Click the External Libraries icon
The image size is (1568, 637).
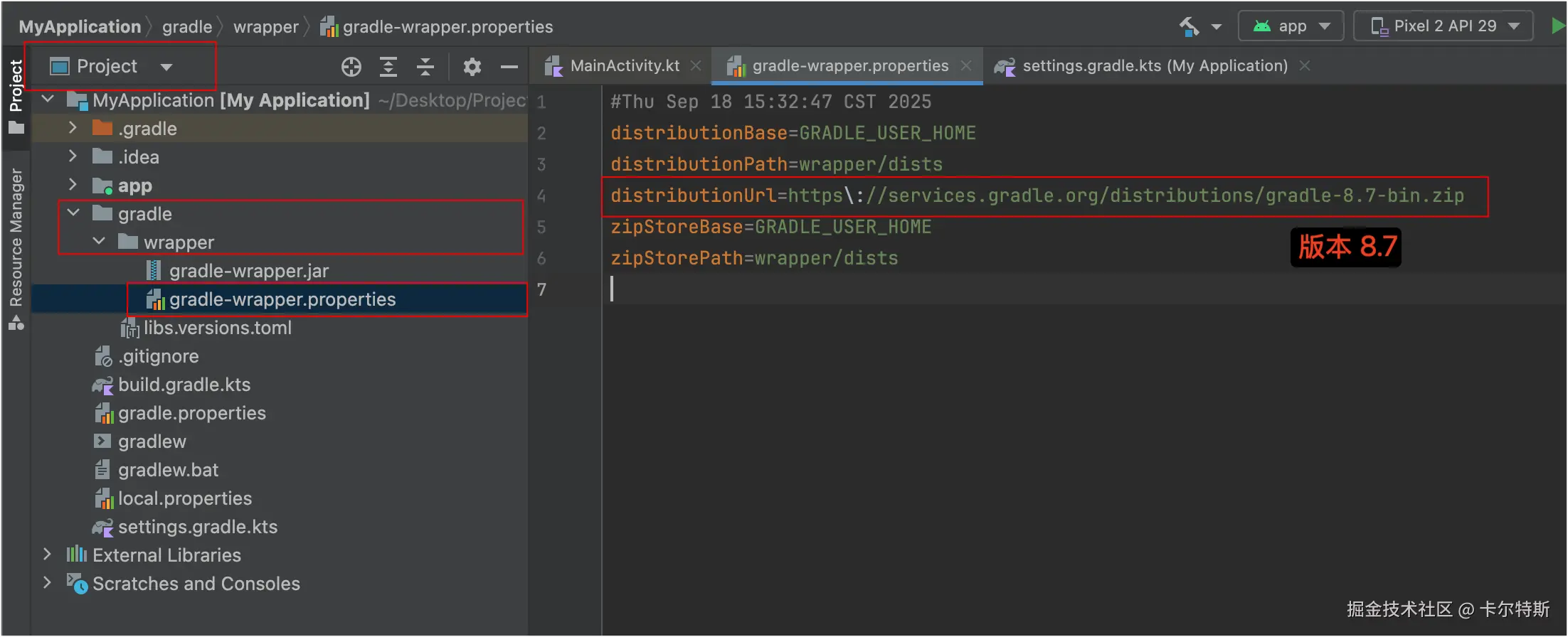[x=77, y=555]
